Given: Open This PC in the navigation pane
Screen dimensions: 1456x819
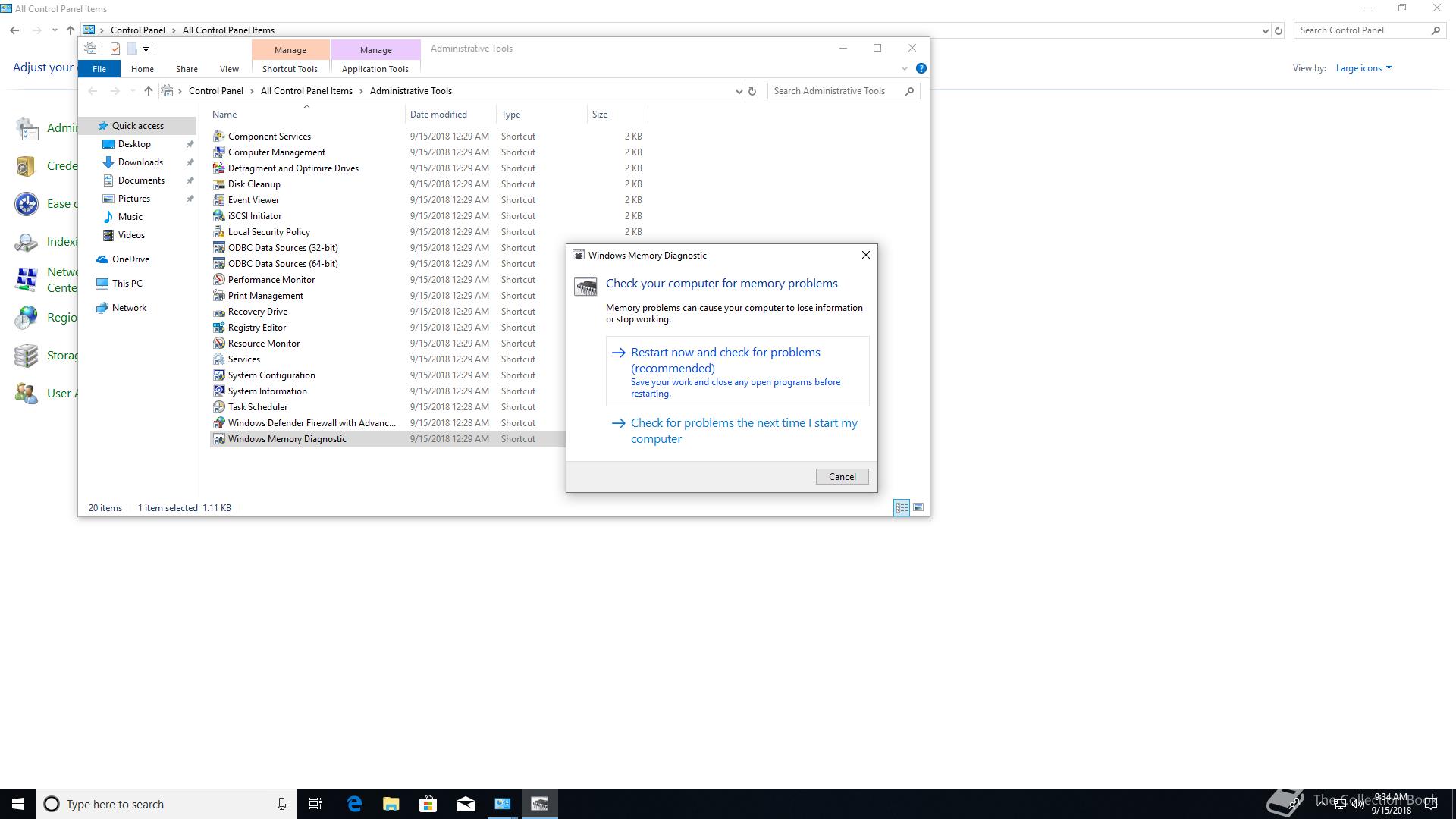Looking at the screenshot, I should point(127,284).
